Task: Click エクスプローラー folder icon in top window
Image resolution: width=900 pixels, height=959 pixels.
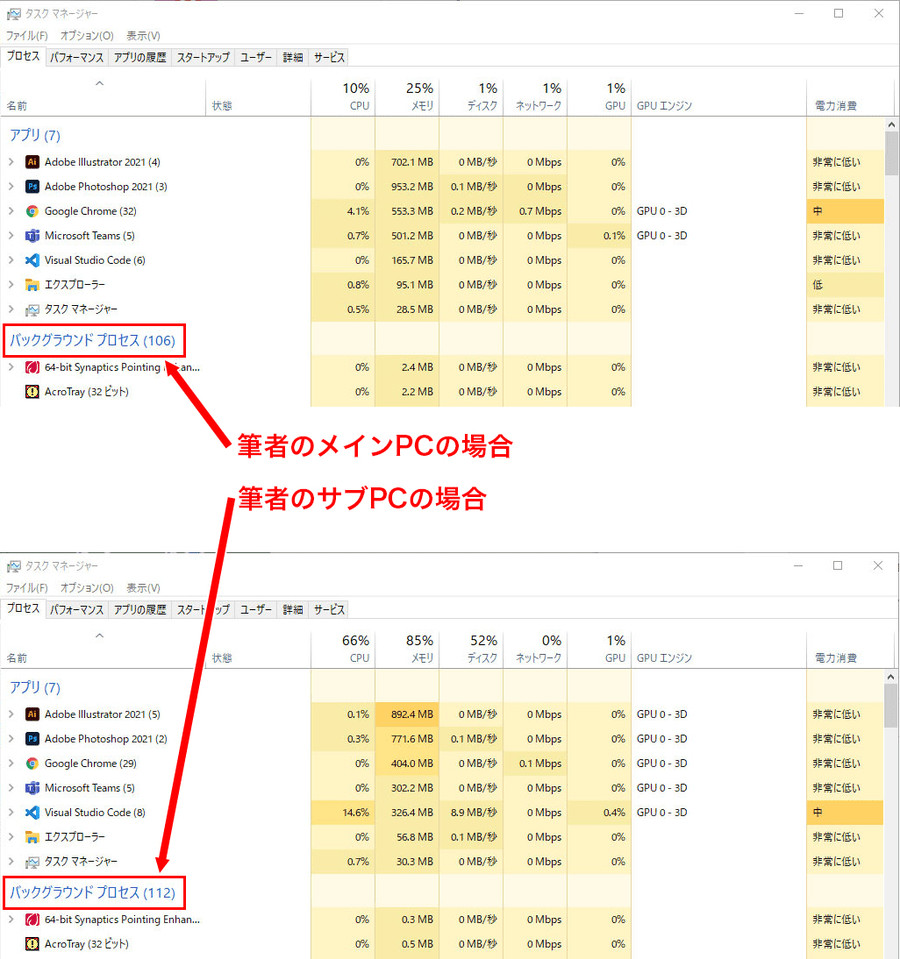Action: (32, 285)
